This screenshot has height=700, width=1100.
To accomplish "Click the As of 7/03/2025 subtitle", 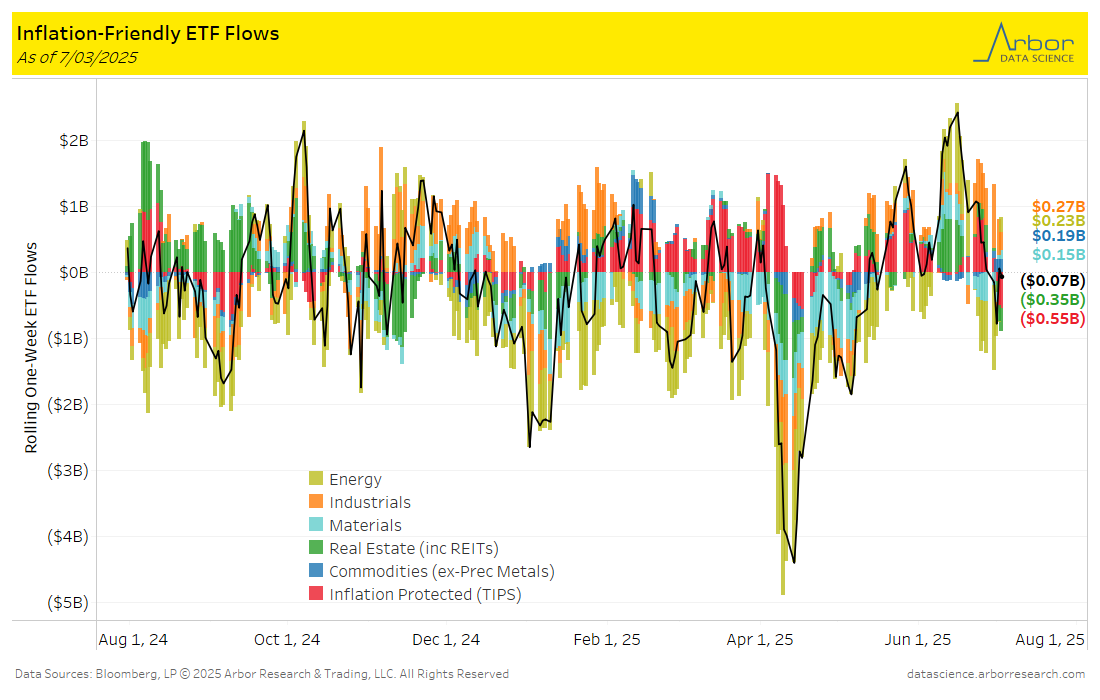I will tap(77, 57).
